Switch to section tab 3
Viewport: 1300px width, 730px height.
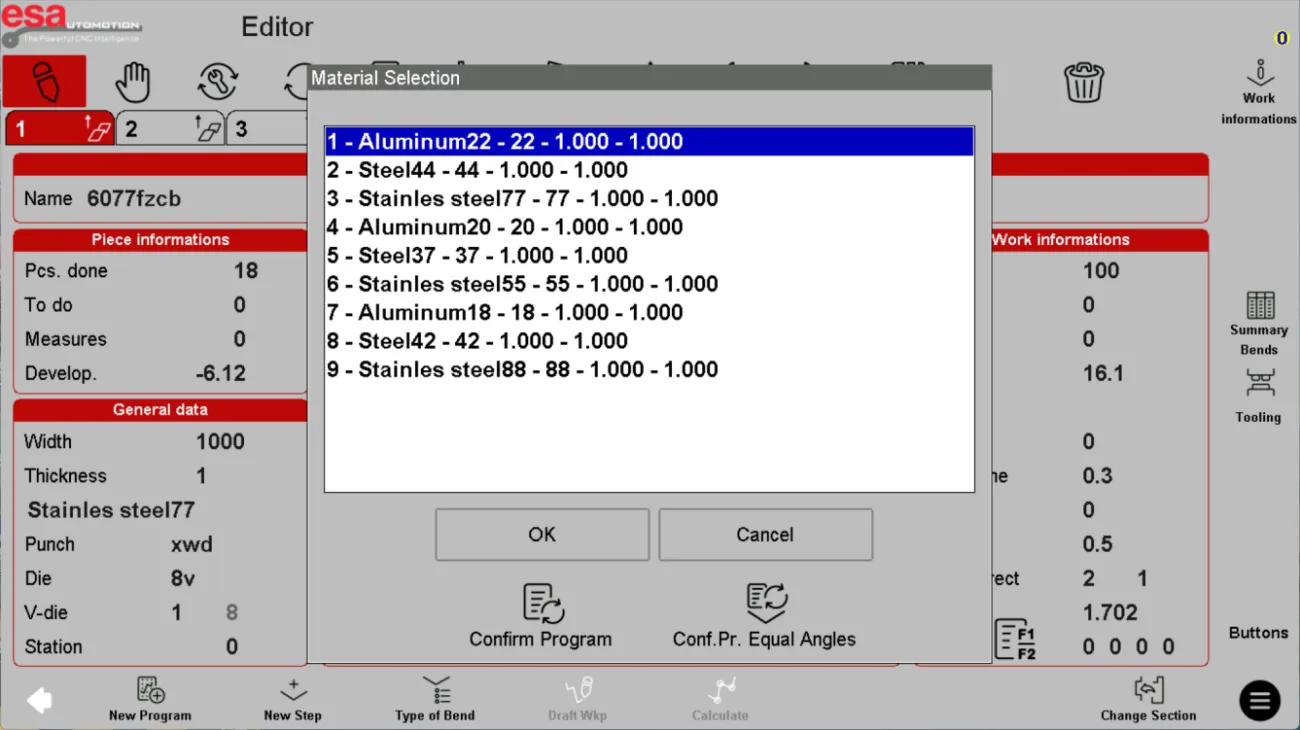(268, 128)
